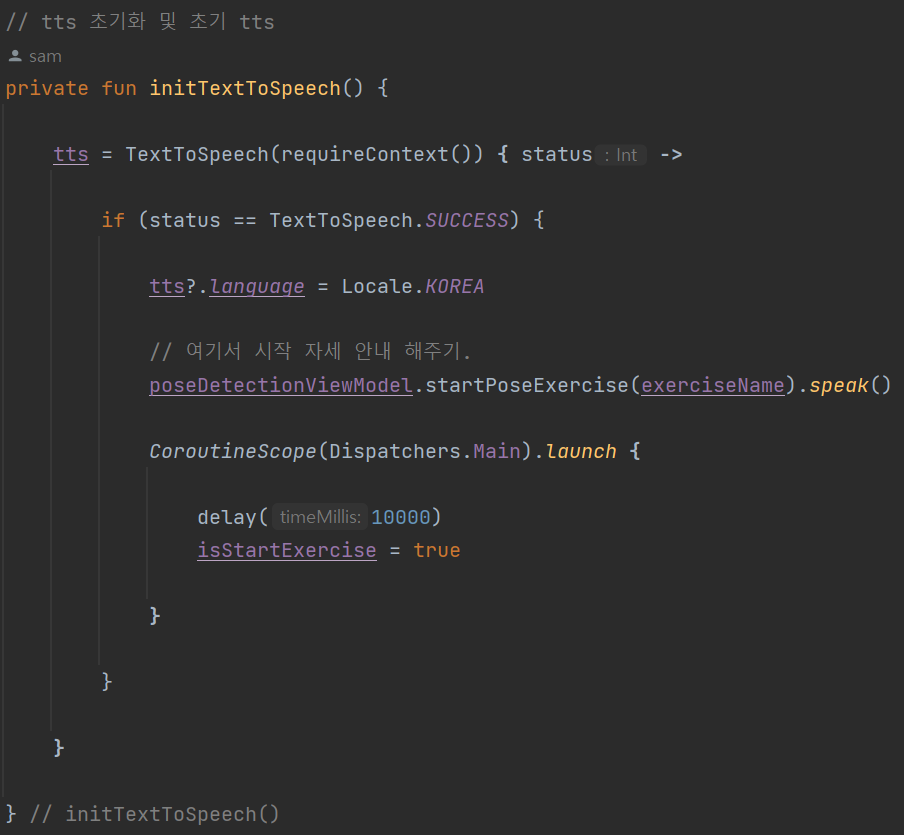Click the fun keyword
This screenshot has width=904, height=835.
click(x=119, y=88)
